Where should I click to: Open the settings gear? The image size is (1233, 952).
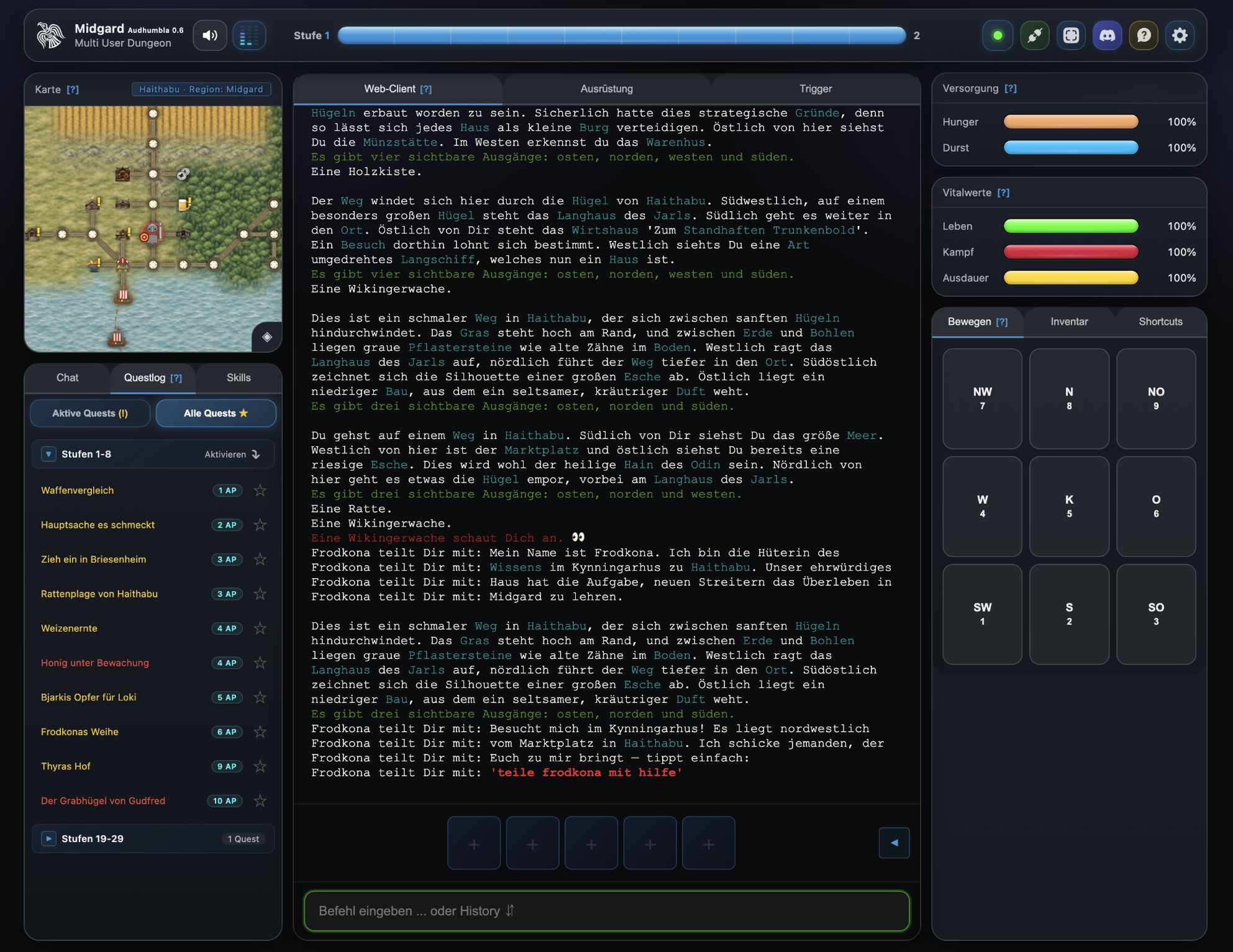pyautogui.click(x=1180, y=35)
